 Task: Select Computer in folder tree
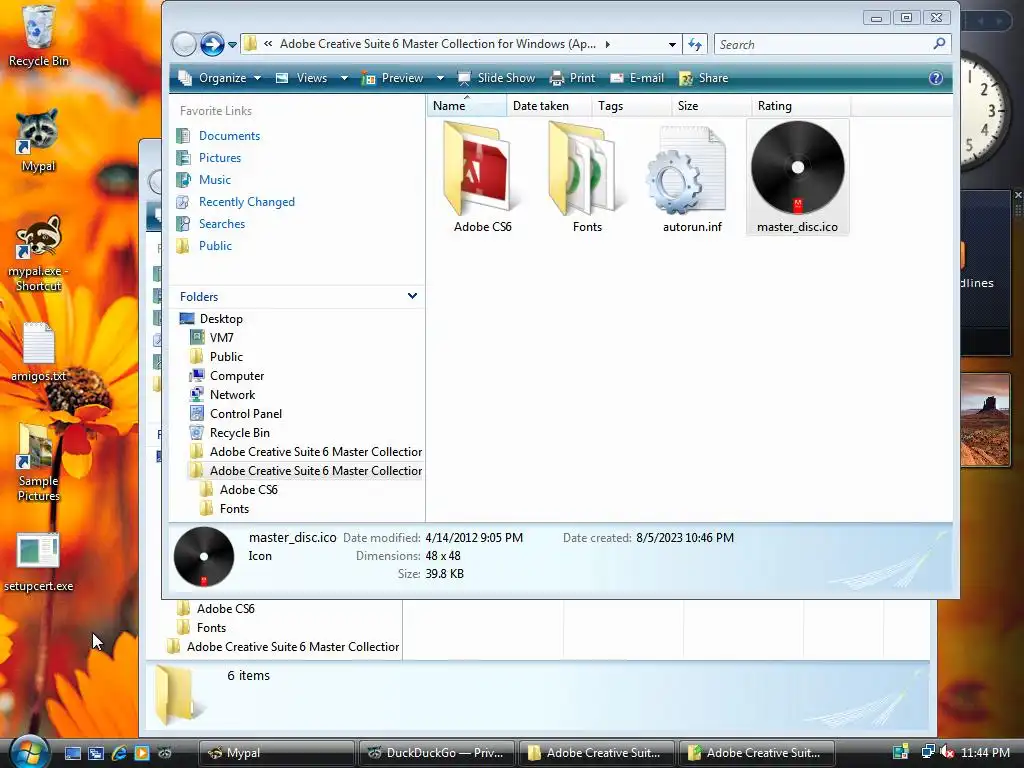click(236, 376)
